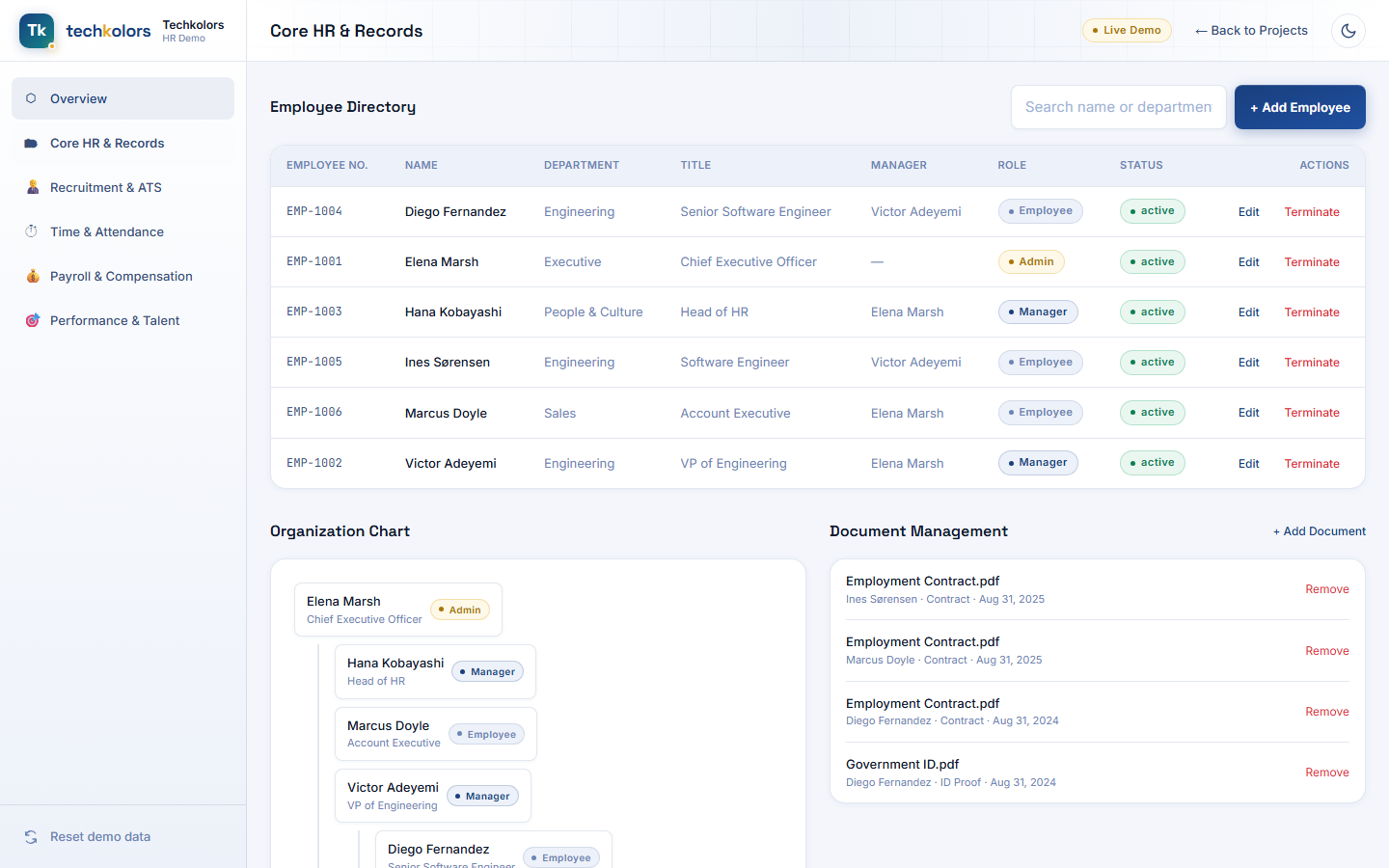Click the EMP-1003 employee number
This screenshot has width=1389, height=868.
coord(314,312)
